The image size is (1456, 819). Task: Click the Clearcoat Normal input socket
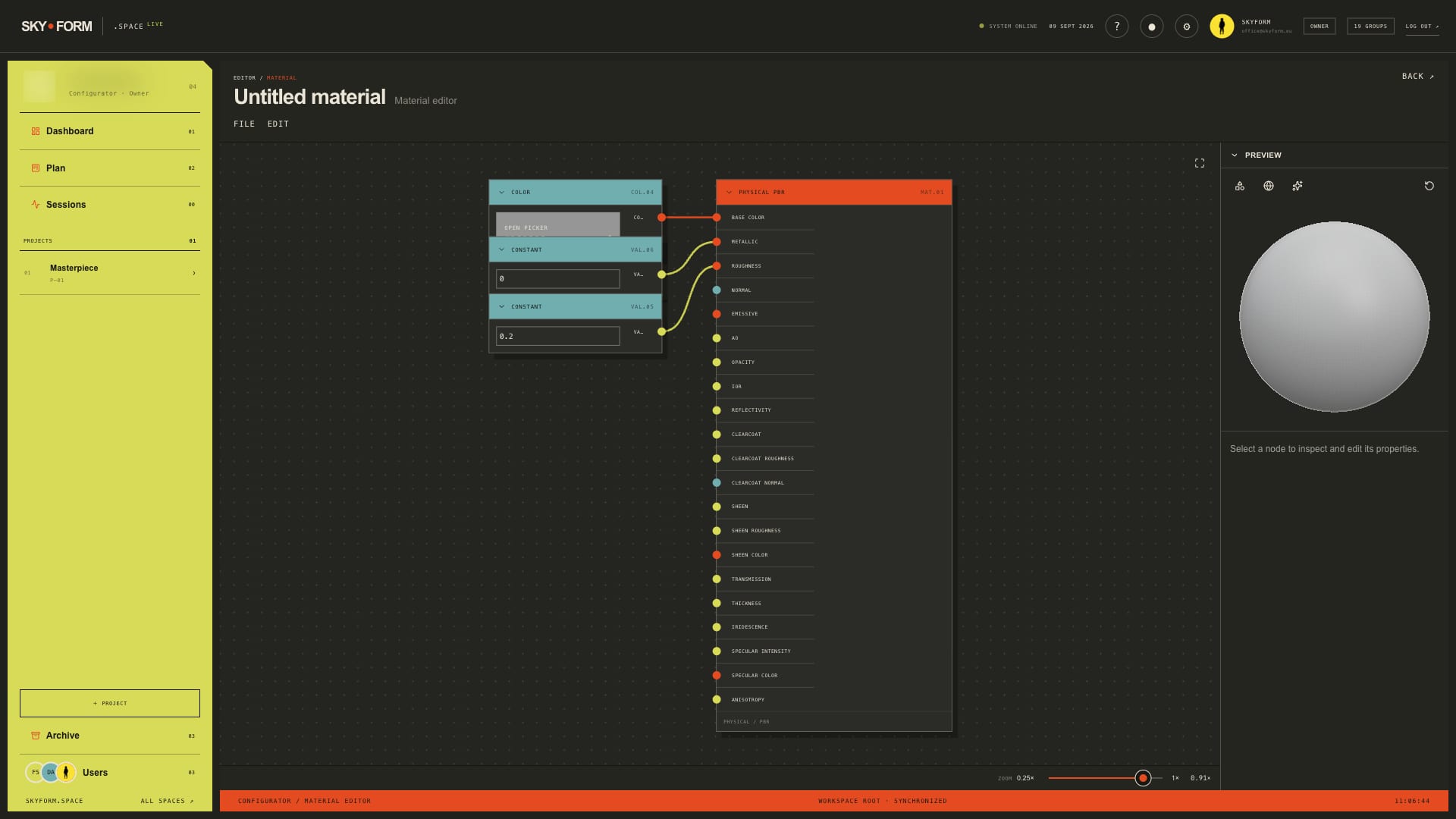tap(716, 483)
